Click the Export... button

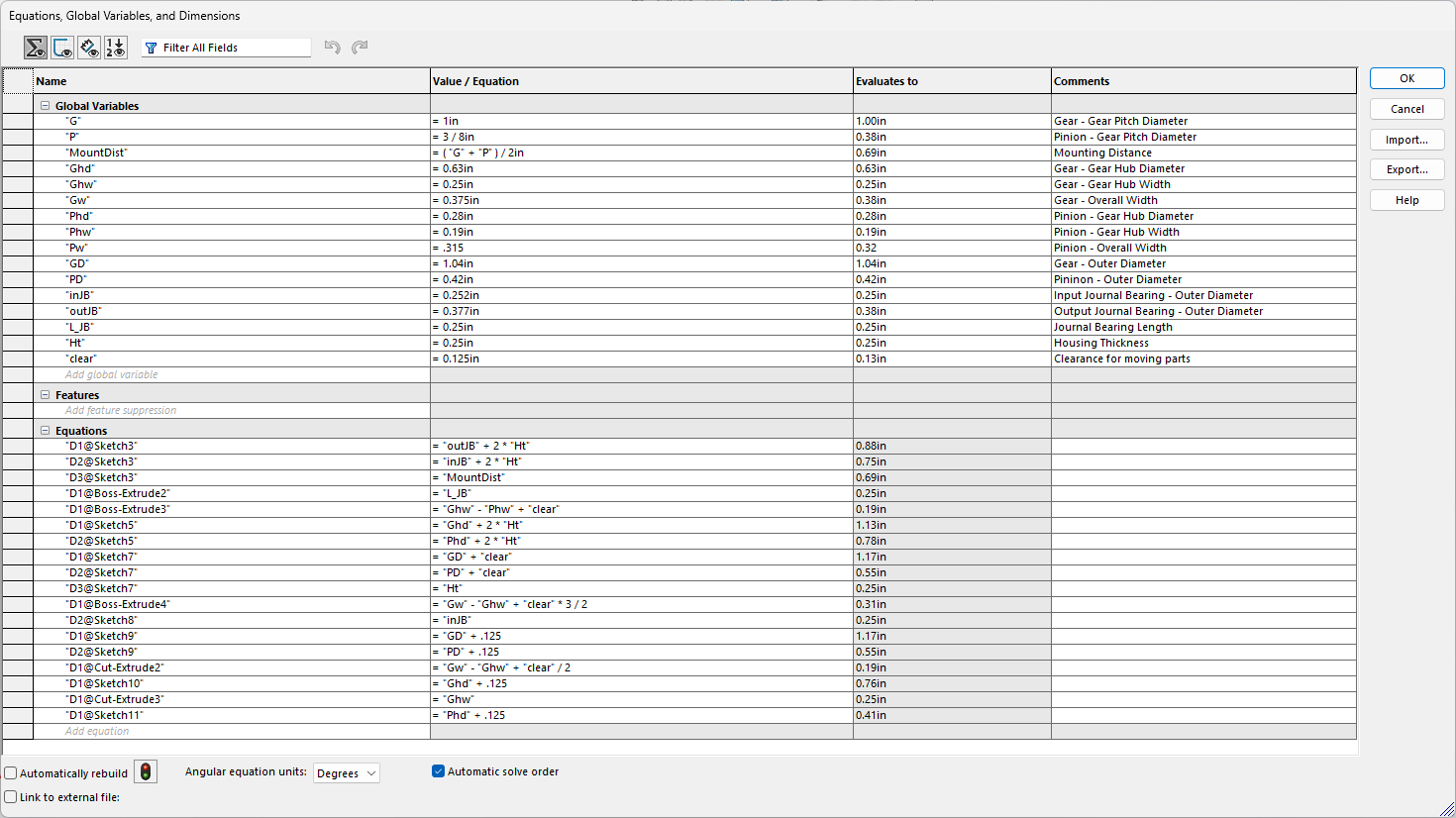[x=1406, y=169]
